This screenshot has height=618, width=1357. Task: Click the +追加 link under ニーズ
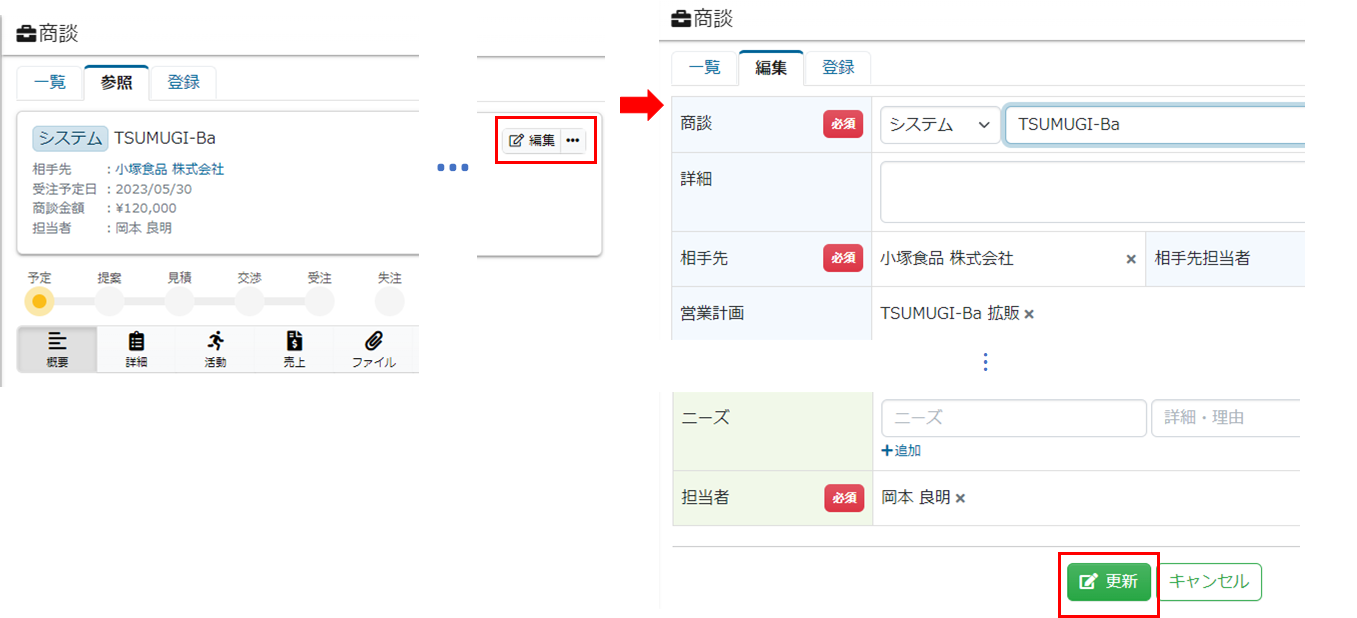pyautogui.click(x=901, y=451)
